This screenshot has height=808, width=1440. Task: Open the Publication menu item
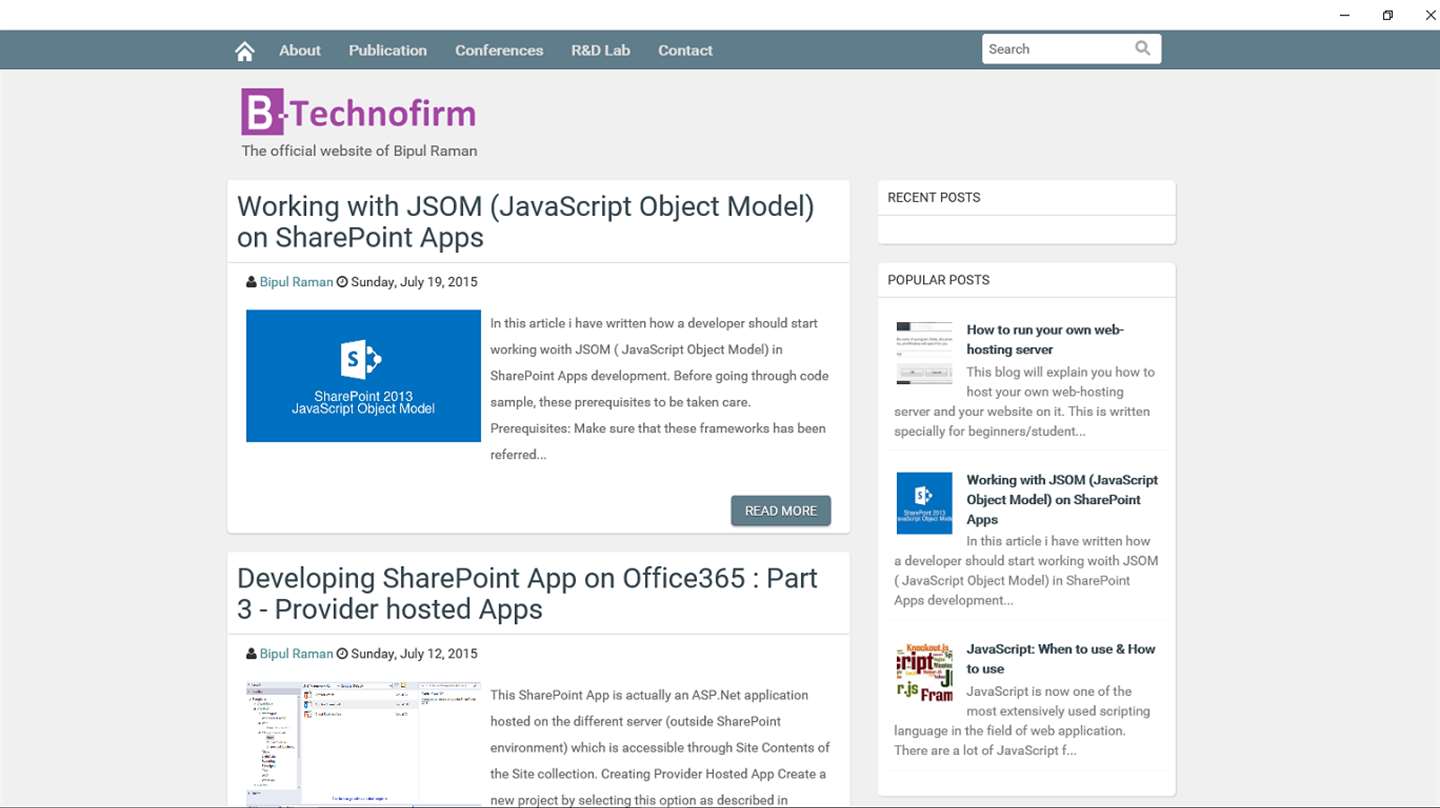(x=387, y=50)
